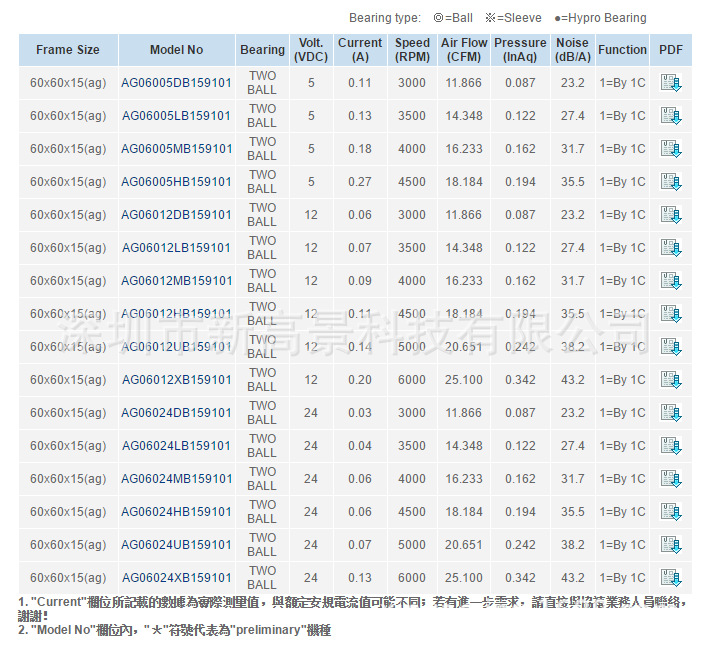The width and height of the screenshot is (708, 649).
Task: Download PDF for AG06024HB159101
Action: [x=671, y=512]
